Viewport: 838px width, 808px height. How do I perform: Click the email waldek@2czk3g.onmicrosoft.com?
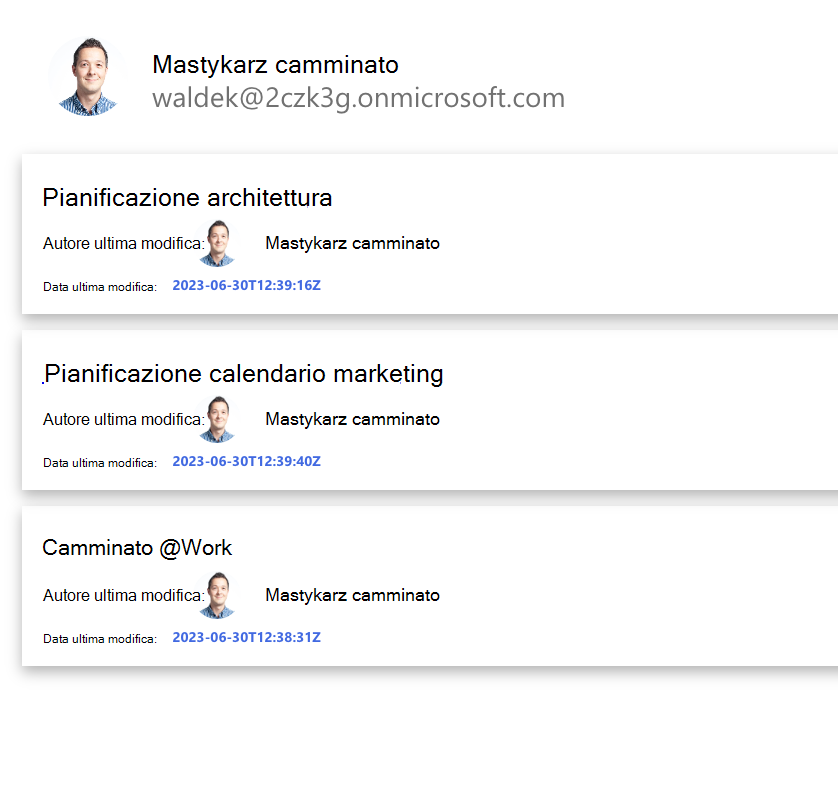coord(358,98)
